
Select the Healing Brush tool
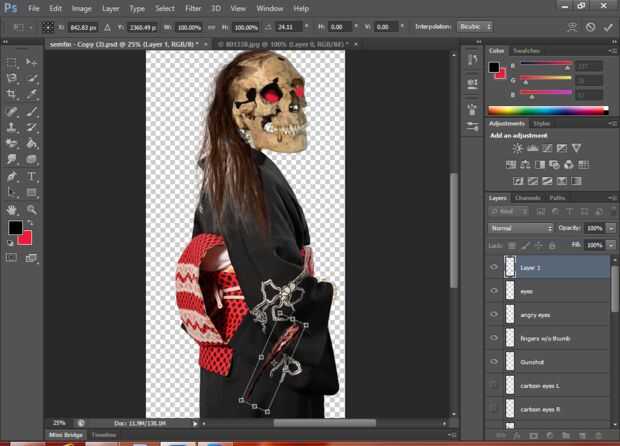pyautogui.click(x=11, y=112)
